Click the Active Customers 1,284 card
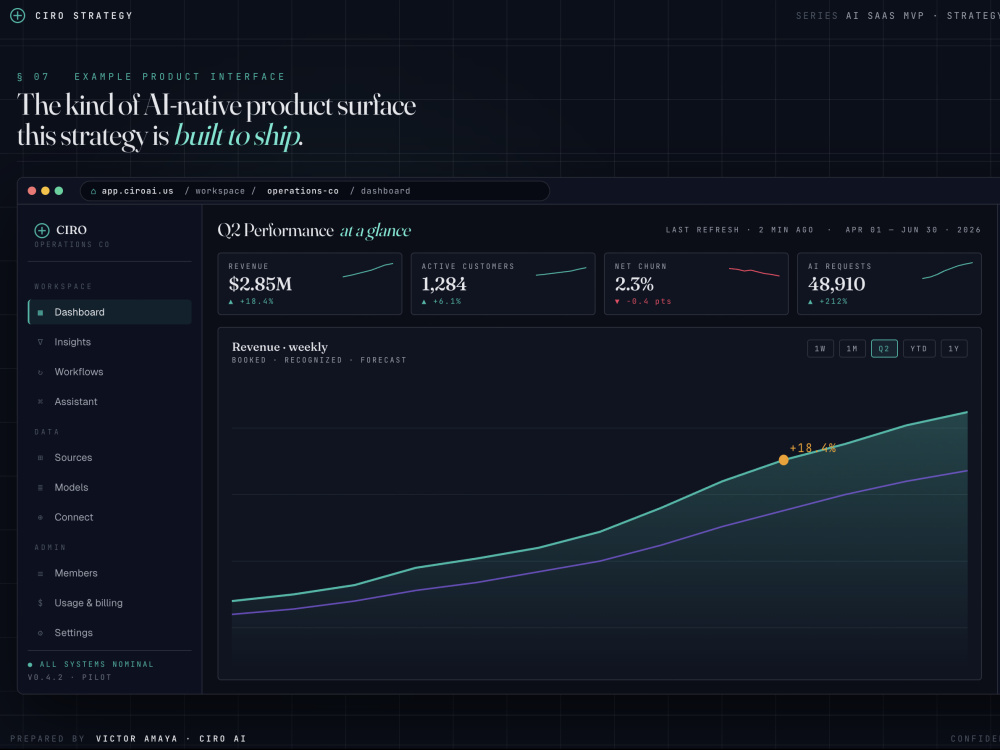The width and height of the screenshot is (1000, 750). coord(503,284)
